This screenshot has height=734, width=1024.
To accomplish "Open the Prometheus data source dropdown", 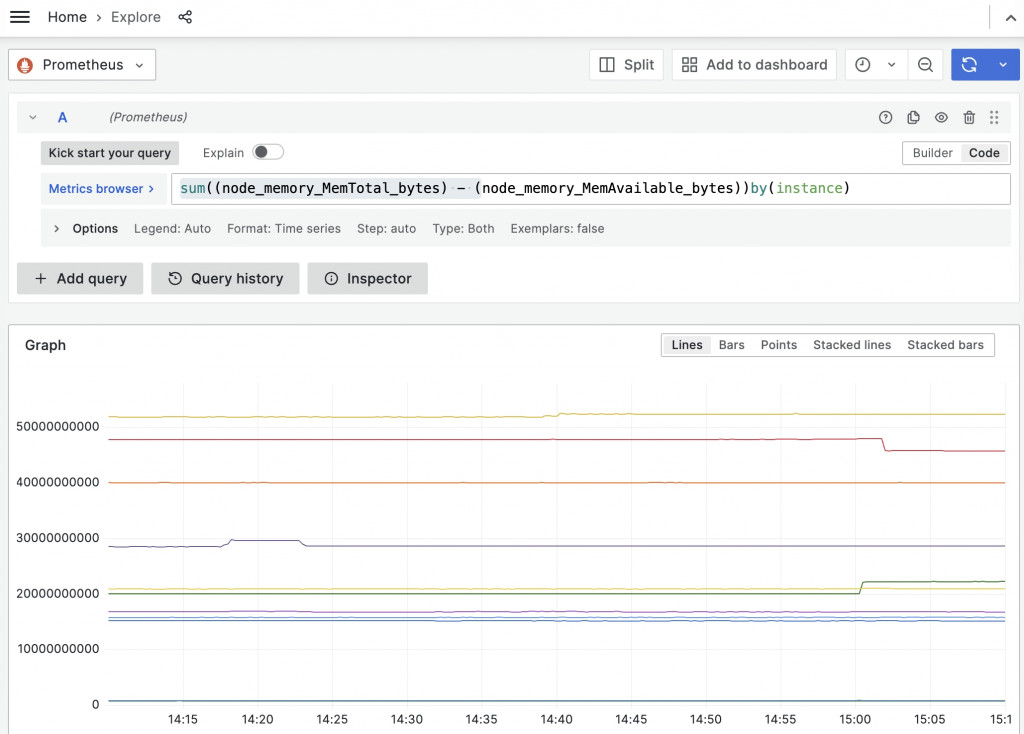I will coord(82,65).
